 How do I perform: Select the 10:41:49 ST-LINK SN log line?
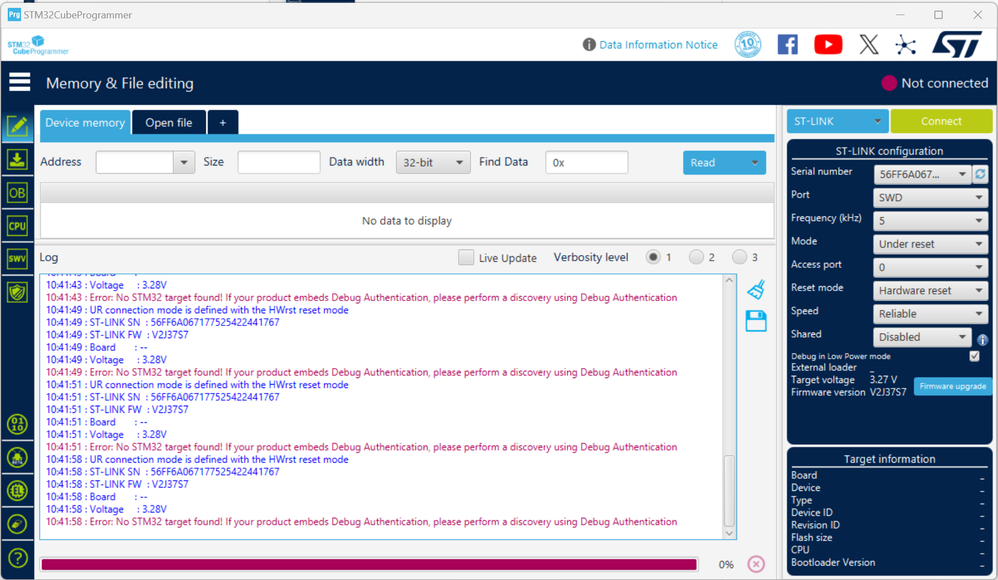(162, 322)
